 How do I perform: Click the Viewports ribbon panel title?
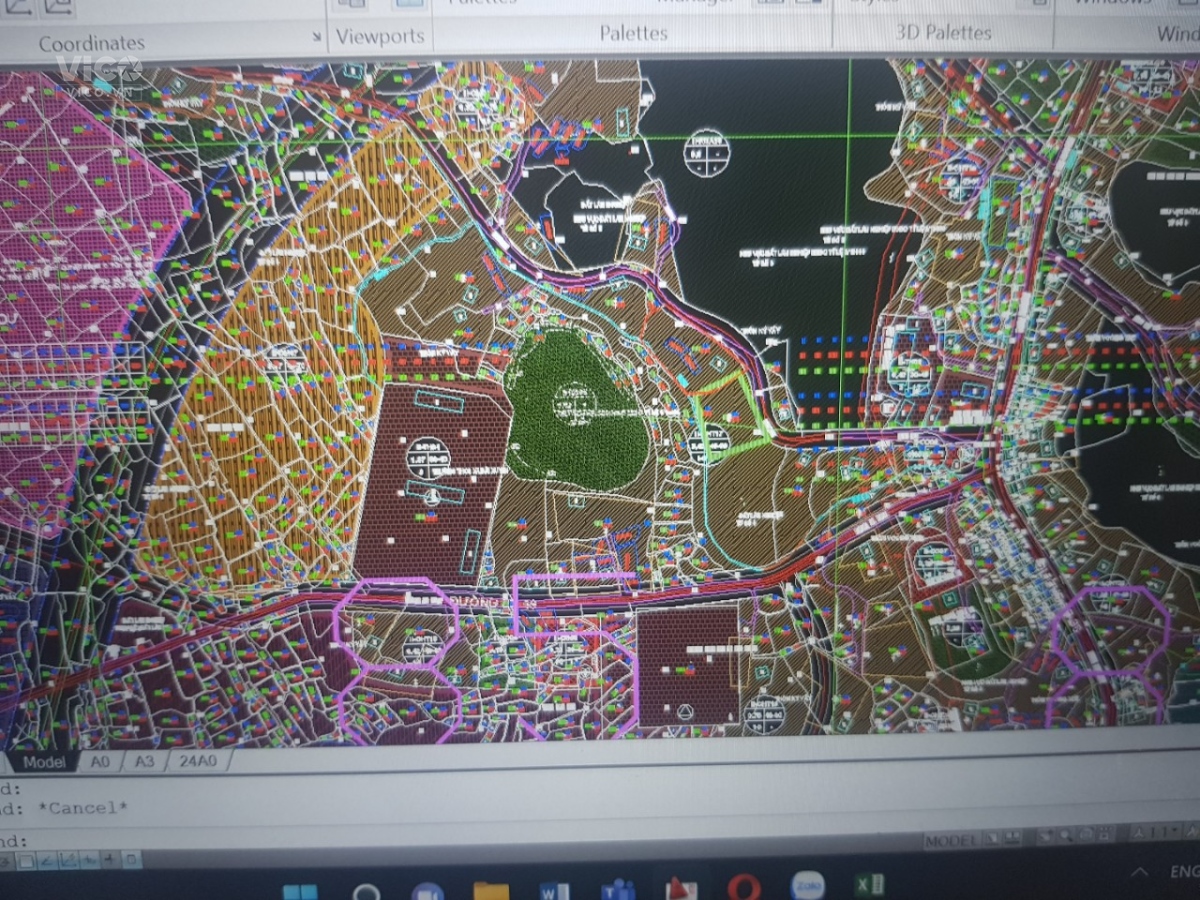click(x=379, y=37)
